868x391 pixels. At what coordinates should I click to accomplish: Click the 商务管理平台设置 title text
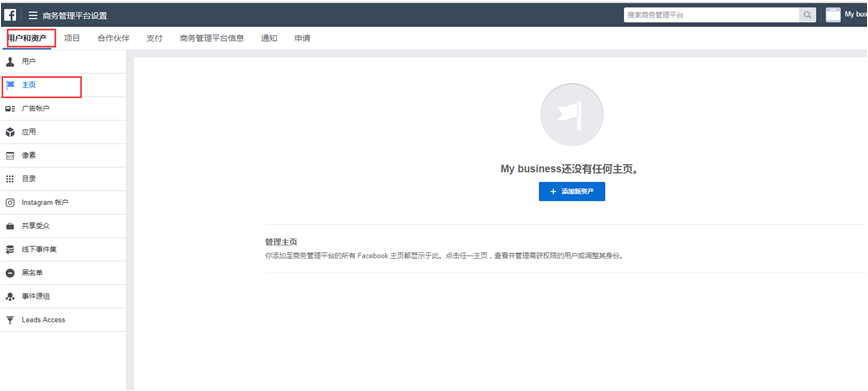tap(75, 16)
